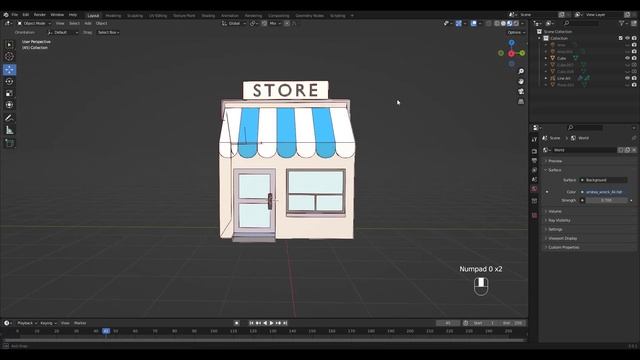Screen dimensions: 640x360
Task: Open the Object Mode dropdown
Action: click(34, 23)
